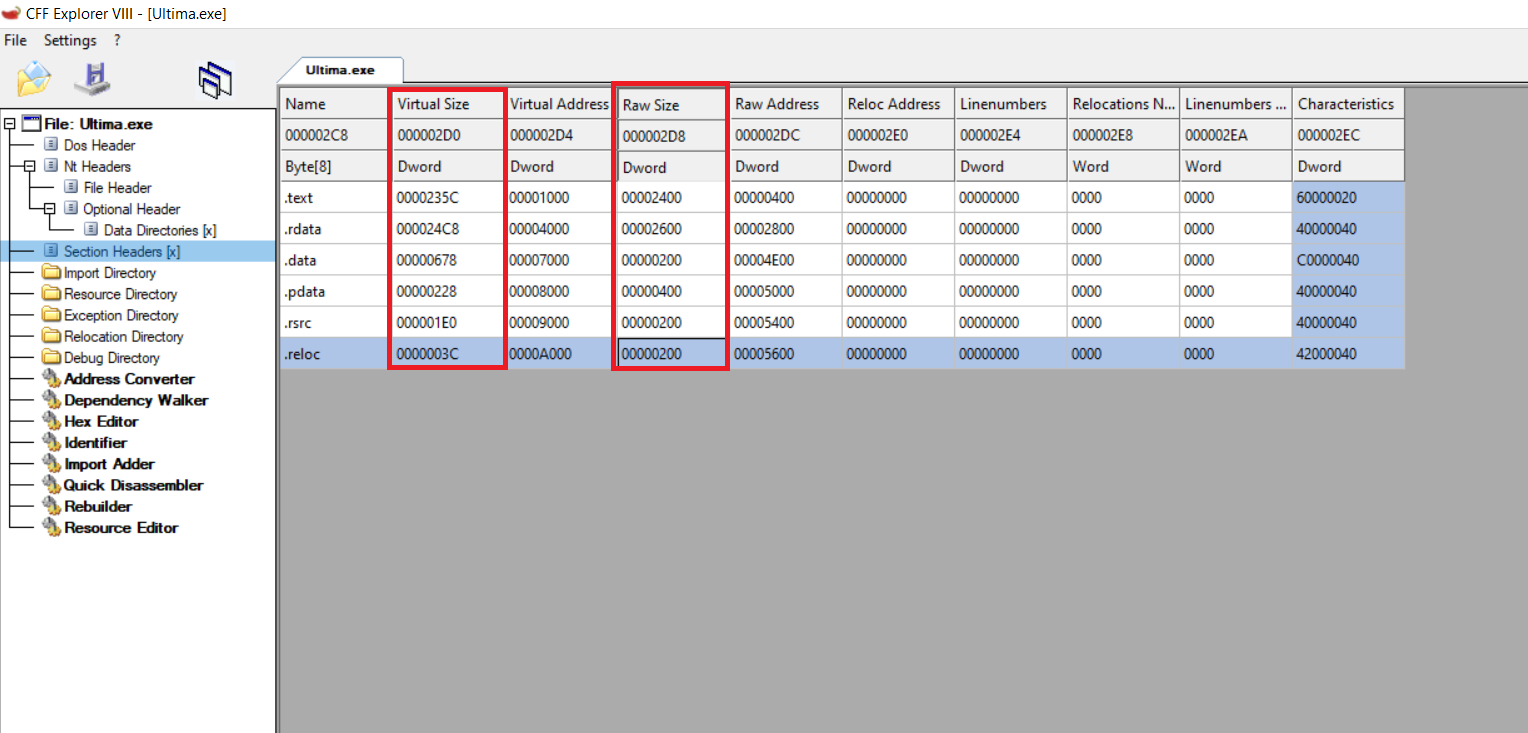Click the Data Directories item icon
Screen dimensions: 1528x733
[91, 230]
